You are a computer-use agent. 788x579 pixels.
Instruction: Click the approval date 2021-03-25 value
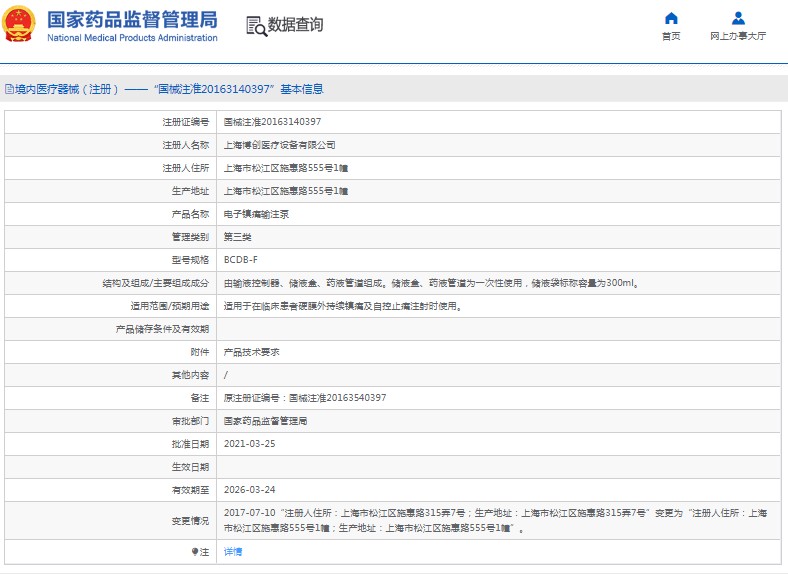pos(249,444)
